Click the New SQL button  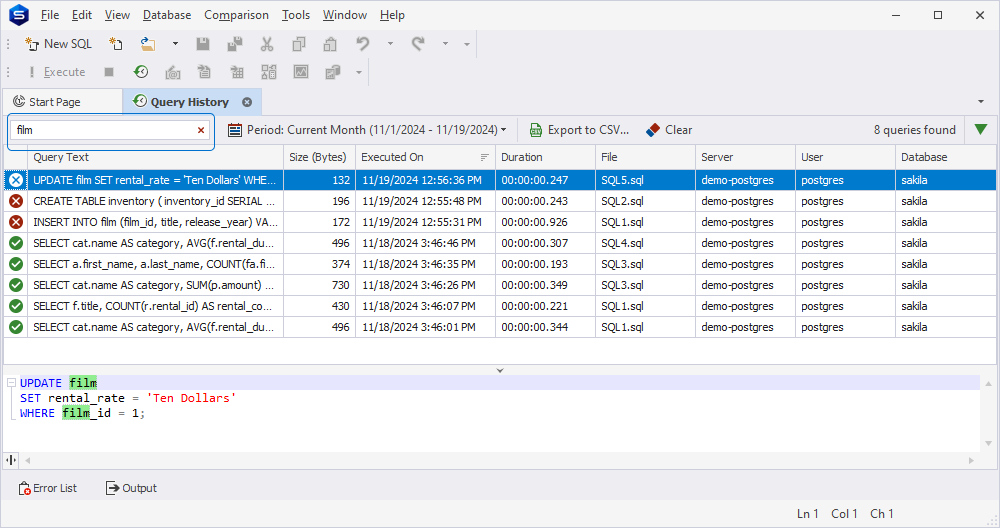[x=58, y=44]
